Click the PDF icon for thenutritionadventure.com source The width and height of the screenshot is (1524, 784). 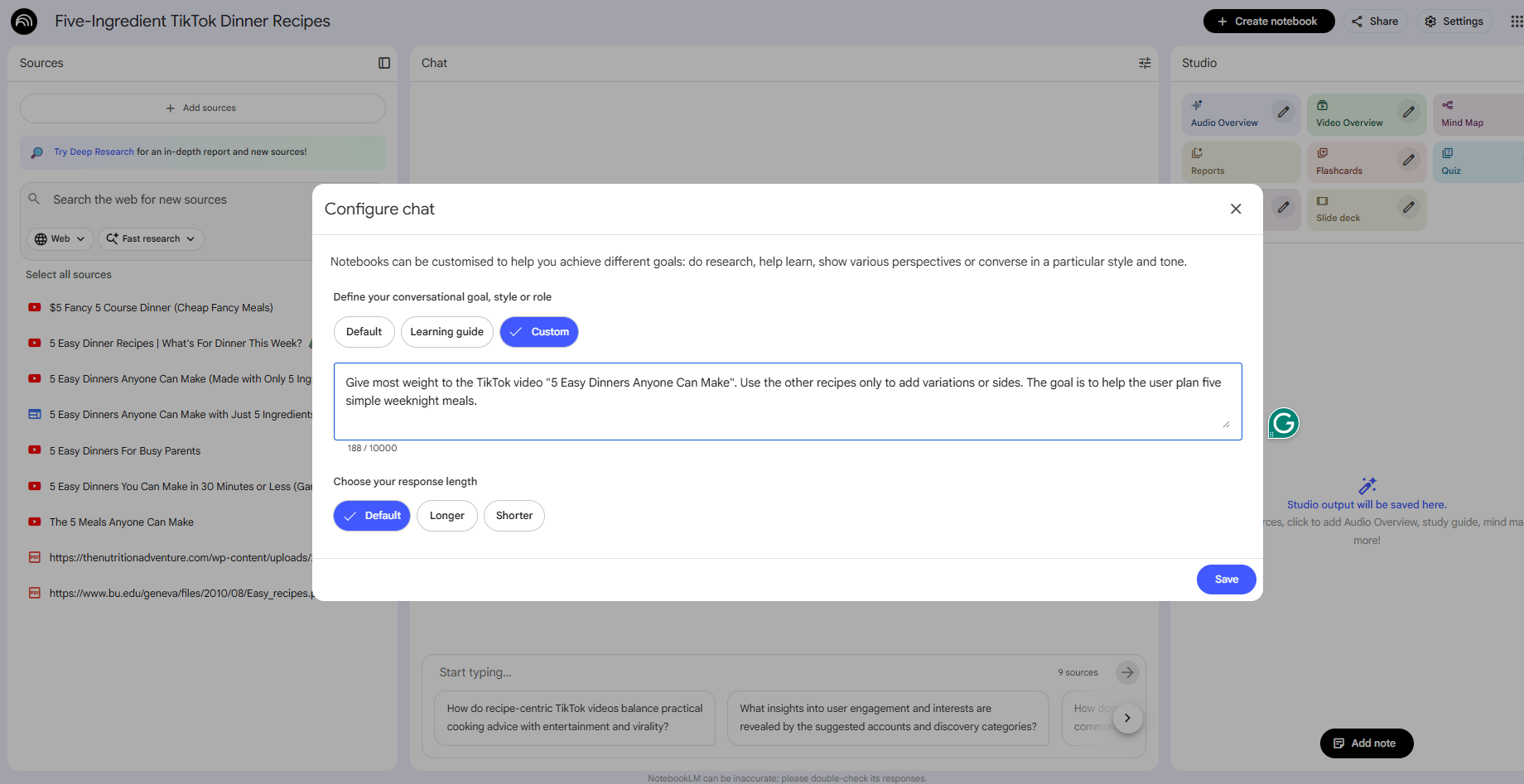(x=35, y=557)
